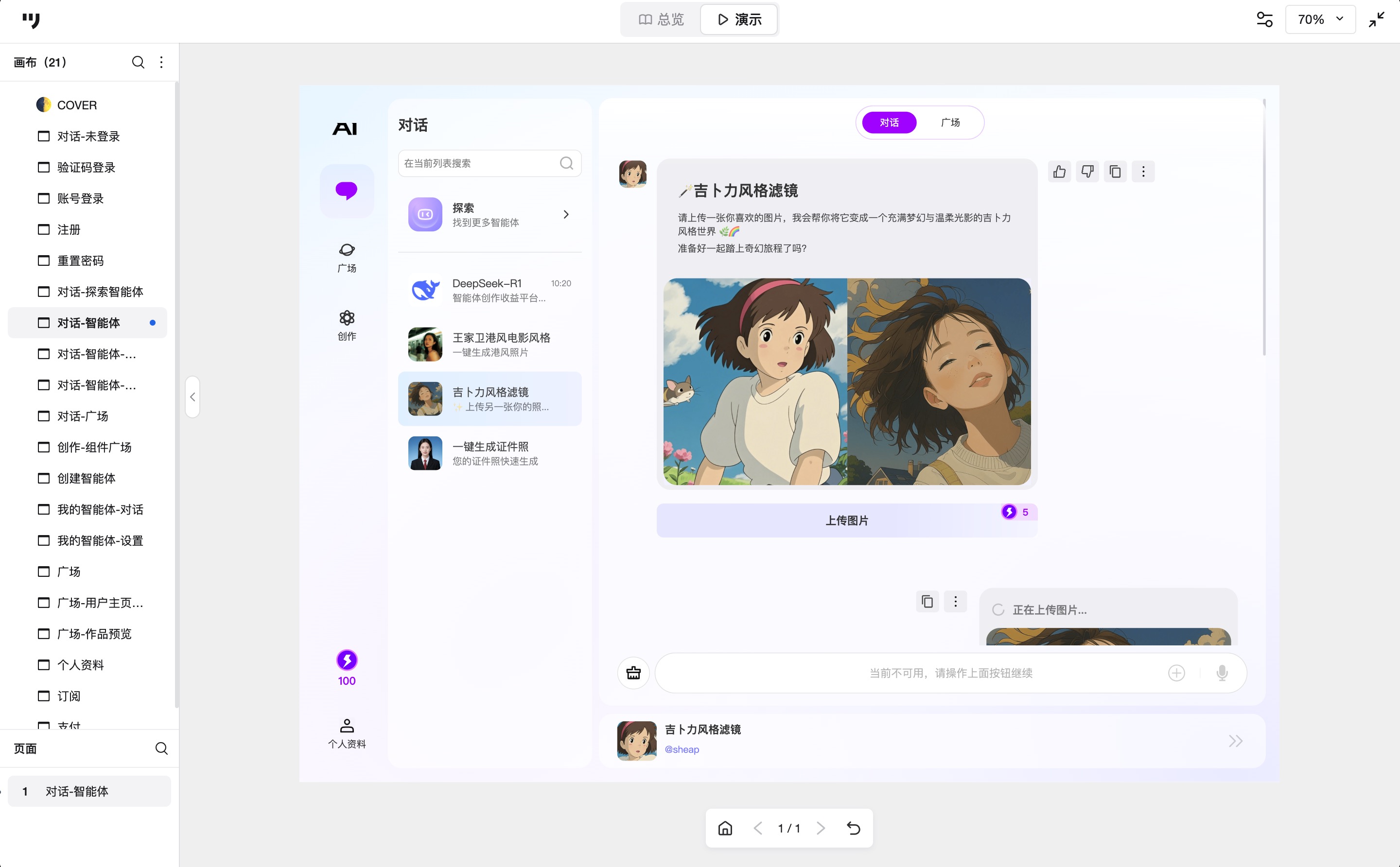The height and width of the screenshot is (867, 1400).
Task: Click the app logo icon in top-left
Action: point(31,20)
